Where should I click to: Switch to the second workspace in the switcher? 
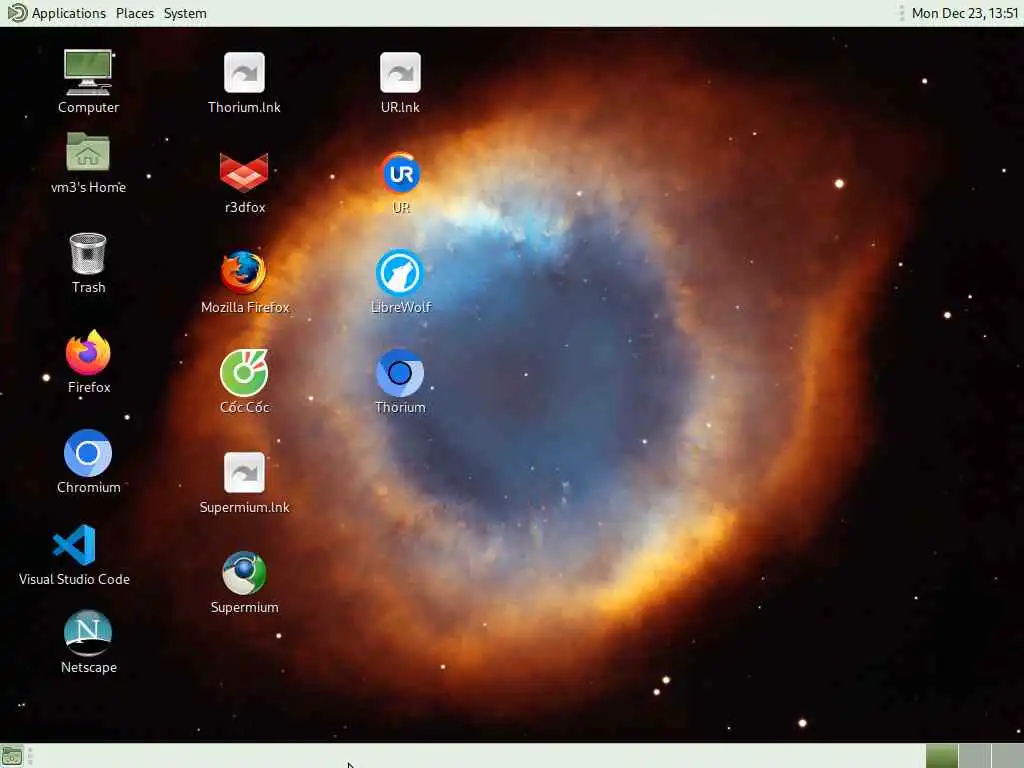[x=974, y=756]
